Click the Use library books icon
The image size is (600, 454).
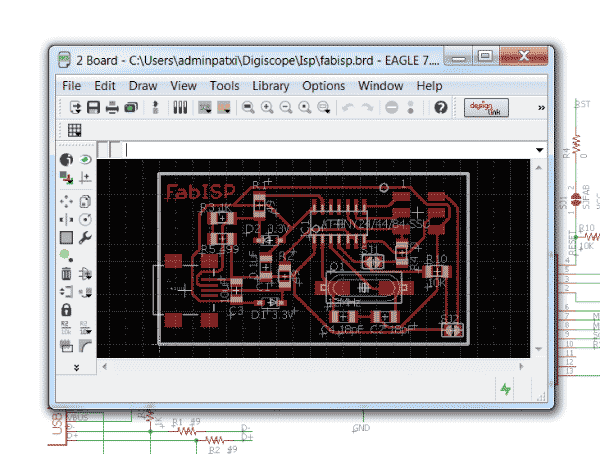point(180,108)
